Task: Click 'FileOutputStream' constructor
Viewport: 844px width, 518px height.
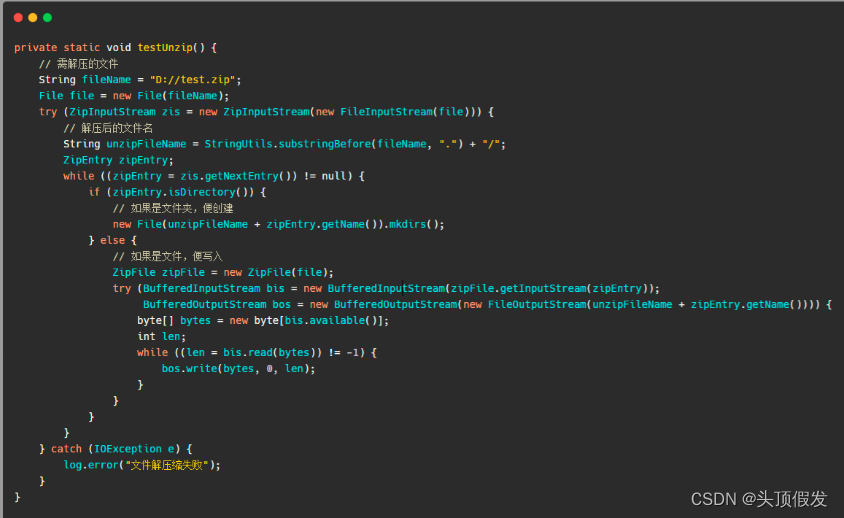Action: (537, 305)
